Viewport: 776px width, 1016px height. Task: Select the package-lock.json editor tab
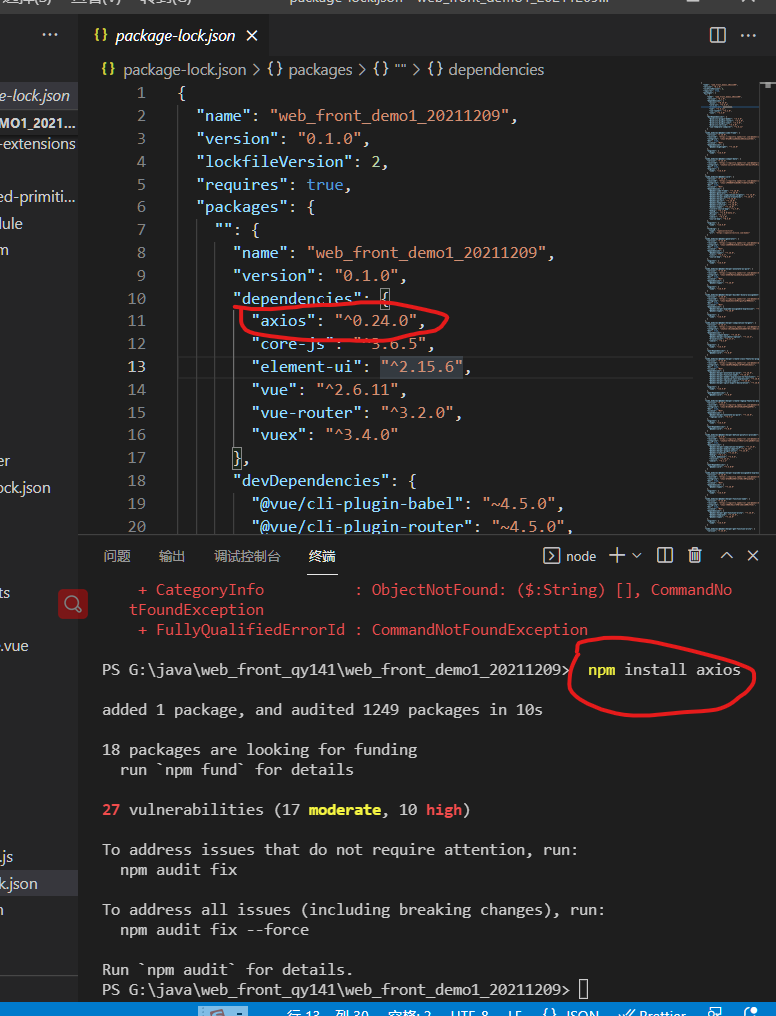pyautogui.click(x=175, y=36)
